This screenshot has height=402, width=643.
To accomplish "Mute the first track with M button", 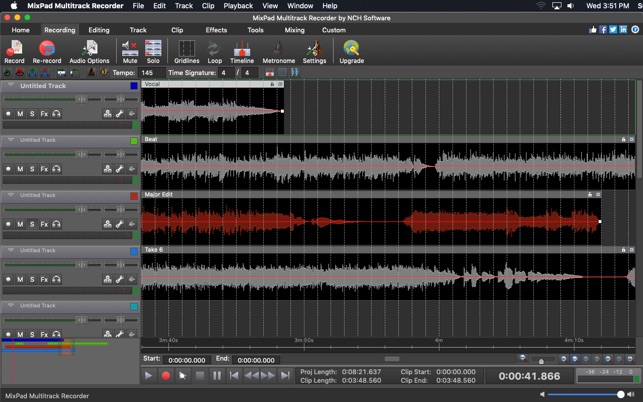I will pyautogui.click(x=20, y=114).
